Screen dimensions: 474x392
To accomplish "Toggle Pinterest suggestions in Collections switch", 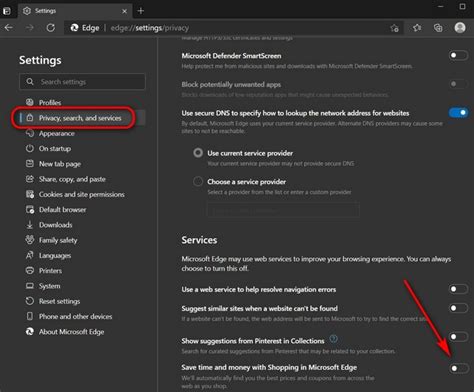I will (x=458, y=337).
